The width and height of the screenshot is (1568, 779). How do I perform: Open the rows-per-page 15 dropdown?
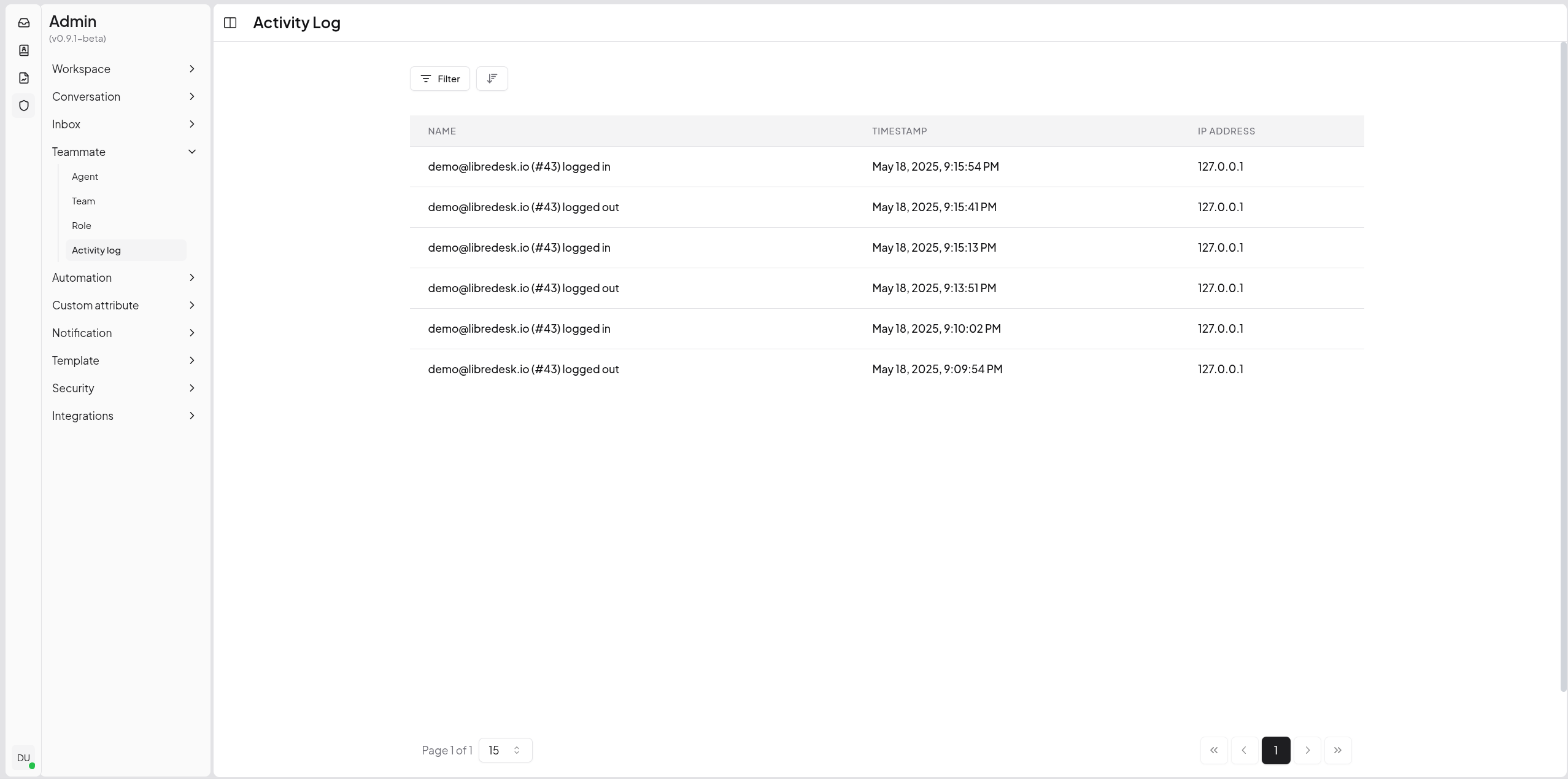pos(505,750)
